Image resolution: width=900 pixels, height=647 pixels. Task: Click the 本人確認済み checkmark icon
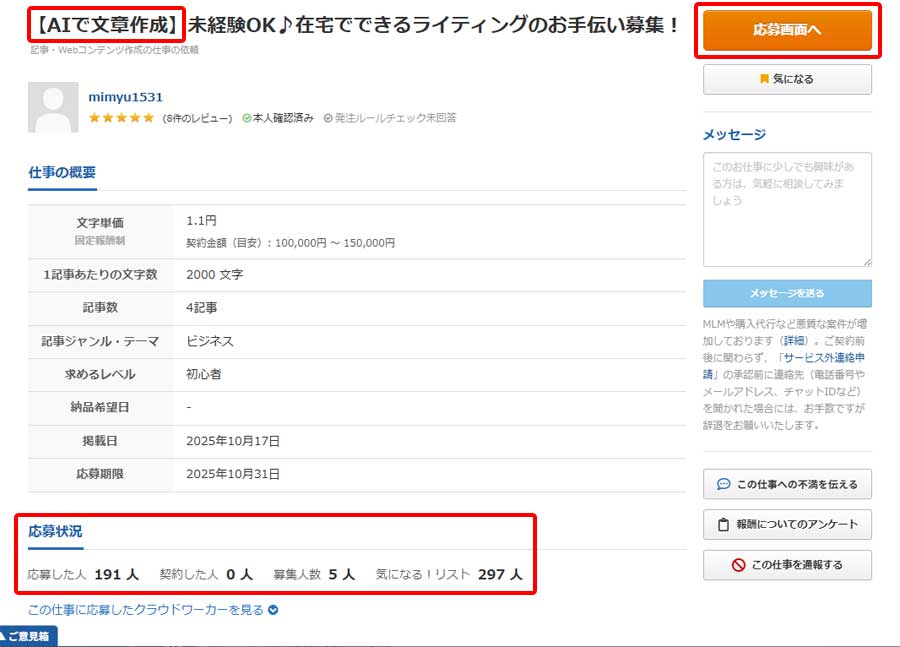click(x=247, y=118)
